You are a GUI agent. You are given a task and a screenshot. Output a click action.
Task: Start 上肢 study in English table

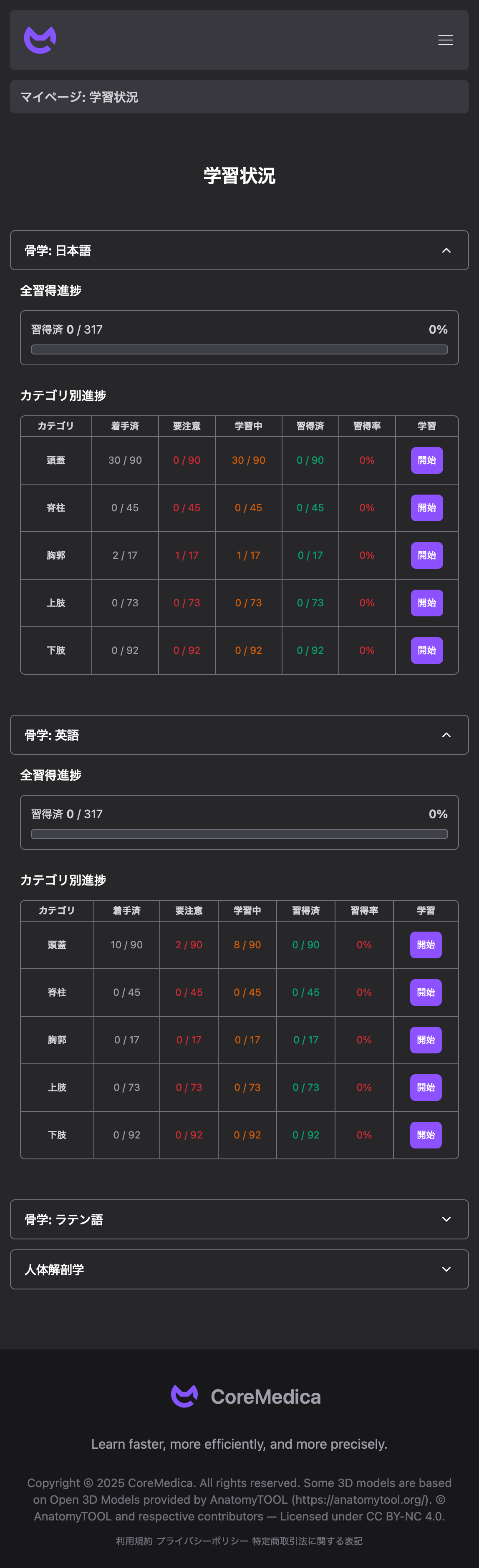click(x=426, y=1087)
